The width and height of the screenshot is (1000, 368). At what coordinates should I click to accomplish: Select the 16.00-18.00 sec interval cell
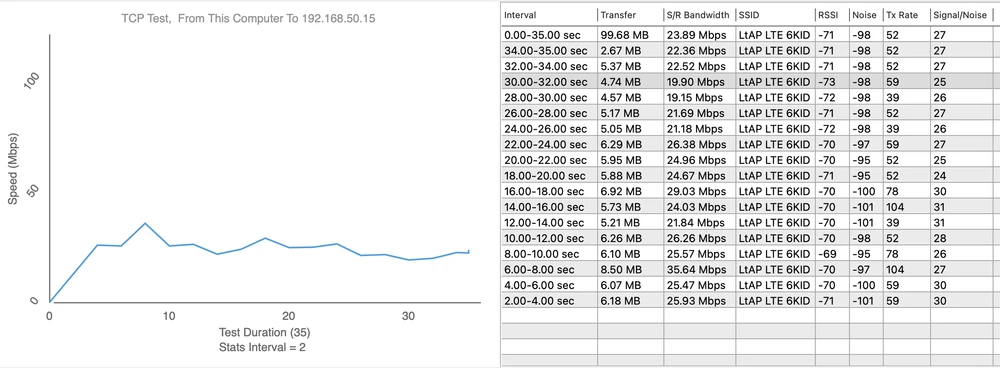549,191
